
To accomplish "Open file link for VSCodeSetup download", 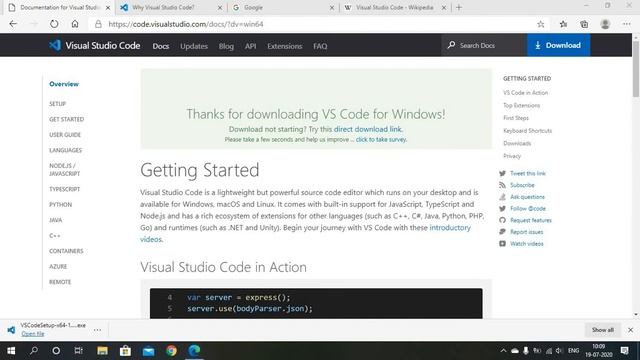I will pos(33,334).
